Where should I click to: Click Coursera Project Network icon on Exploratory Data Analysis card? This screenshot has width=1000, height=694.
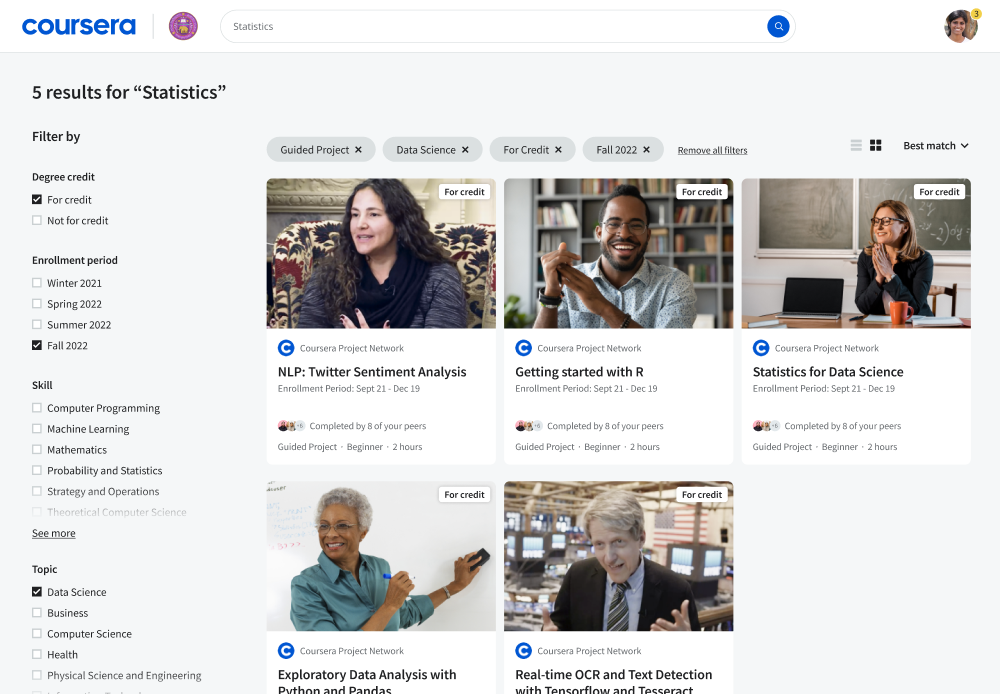[x=286, y=651]
